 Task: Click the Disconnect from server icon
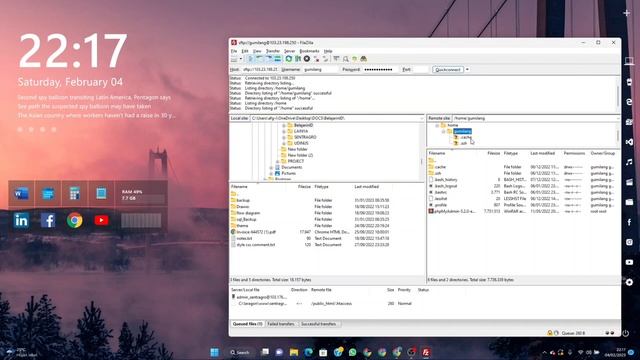[x=316, y=59]
